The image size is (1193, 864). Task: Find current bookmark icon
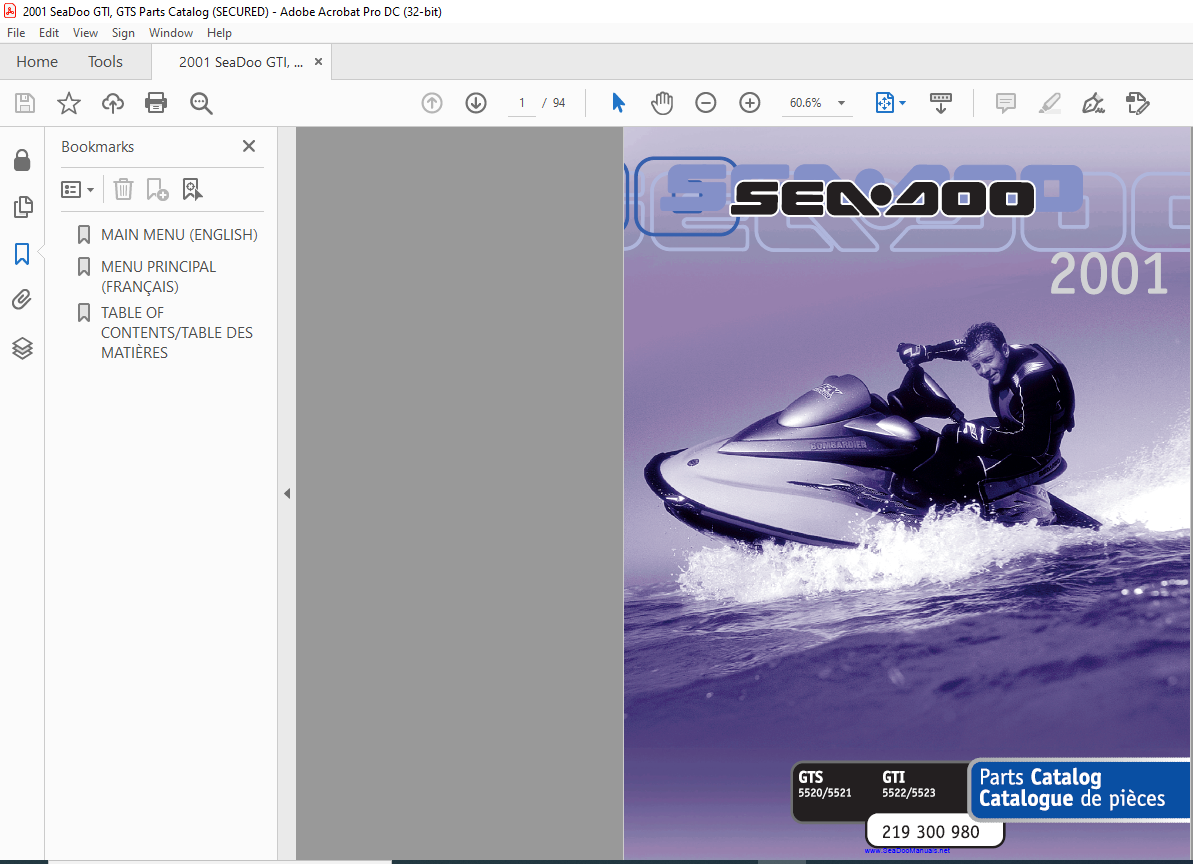[x=192, y=189]
